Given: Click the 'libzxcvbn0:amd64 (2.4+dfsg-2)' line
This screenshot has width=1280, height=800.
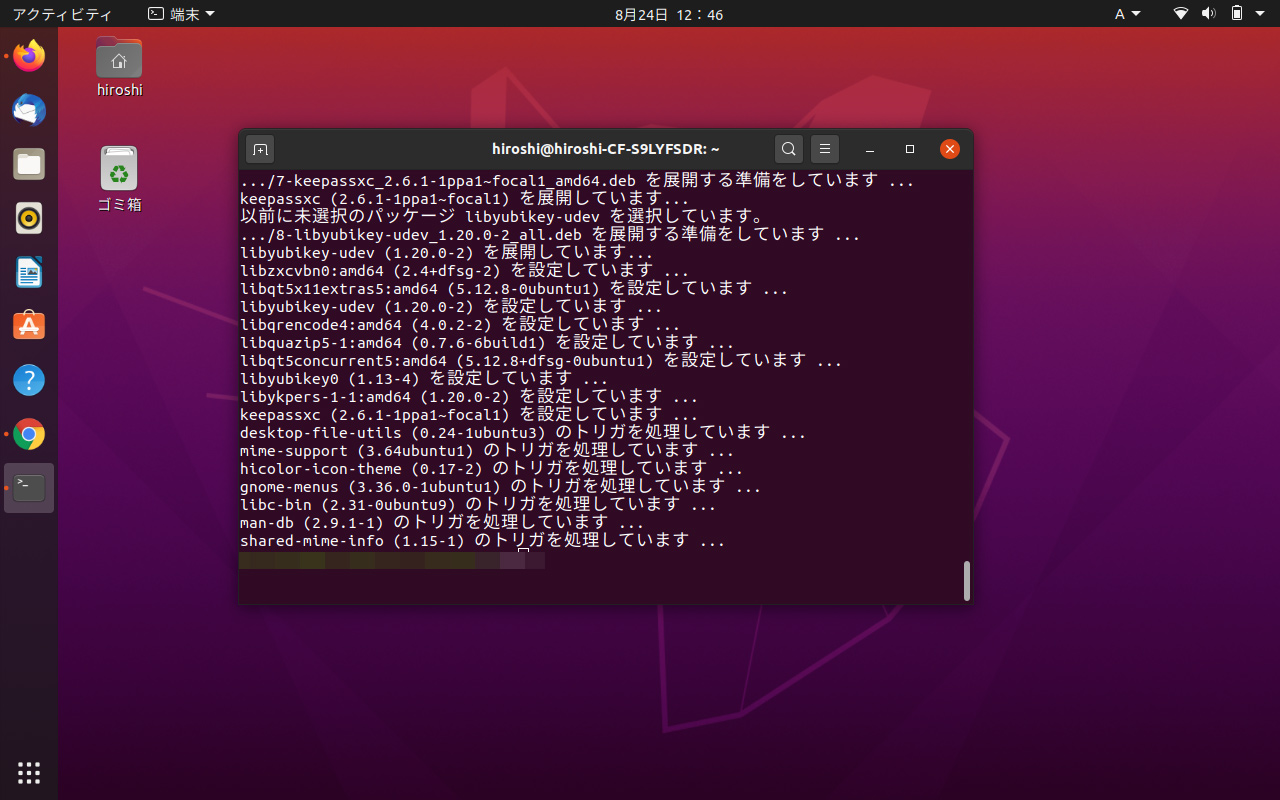Looking at the screenshot, I should [x=464, y=270].
